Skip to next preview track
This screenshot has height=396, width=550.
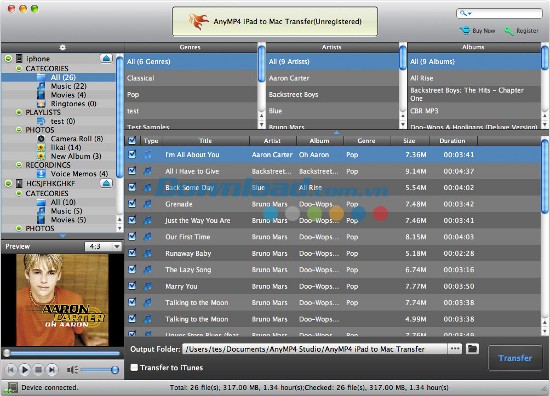point(52,369)
